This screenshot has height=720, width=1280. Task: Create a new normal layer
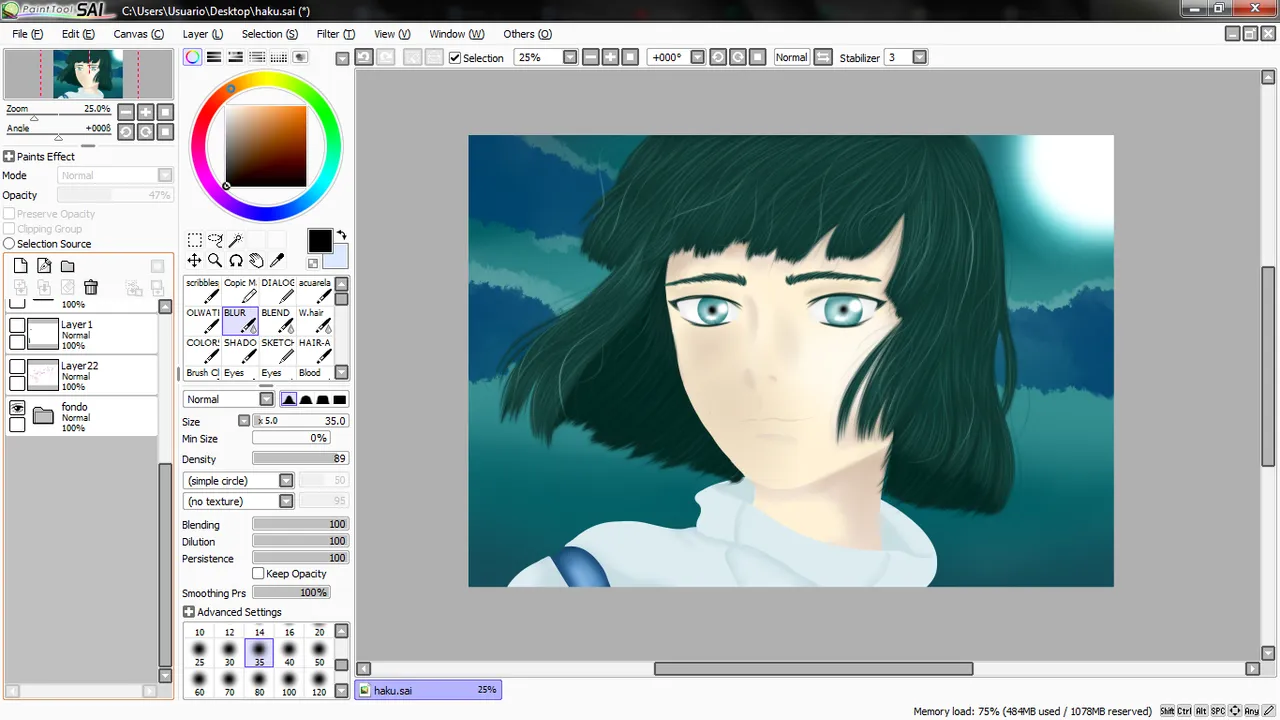pyautogui.click(x=20, y=266)
